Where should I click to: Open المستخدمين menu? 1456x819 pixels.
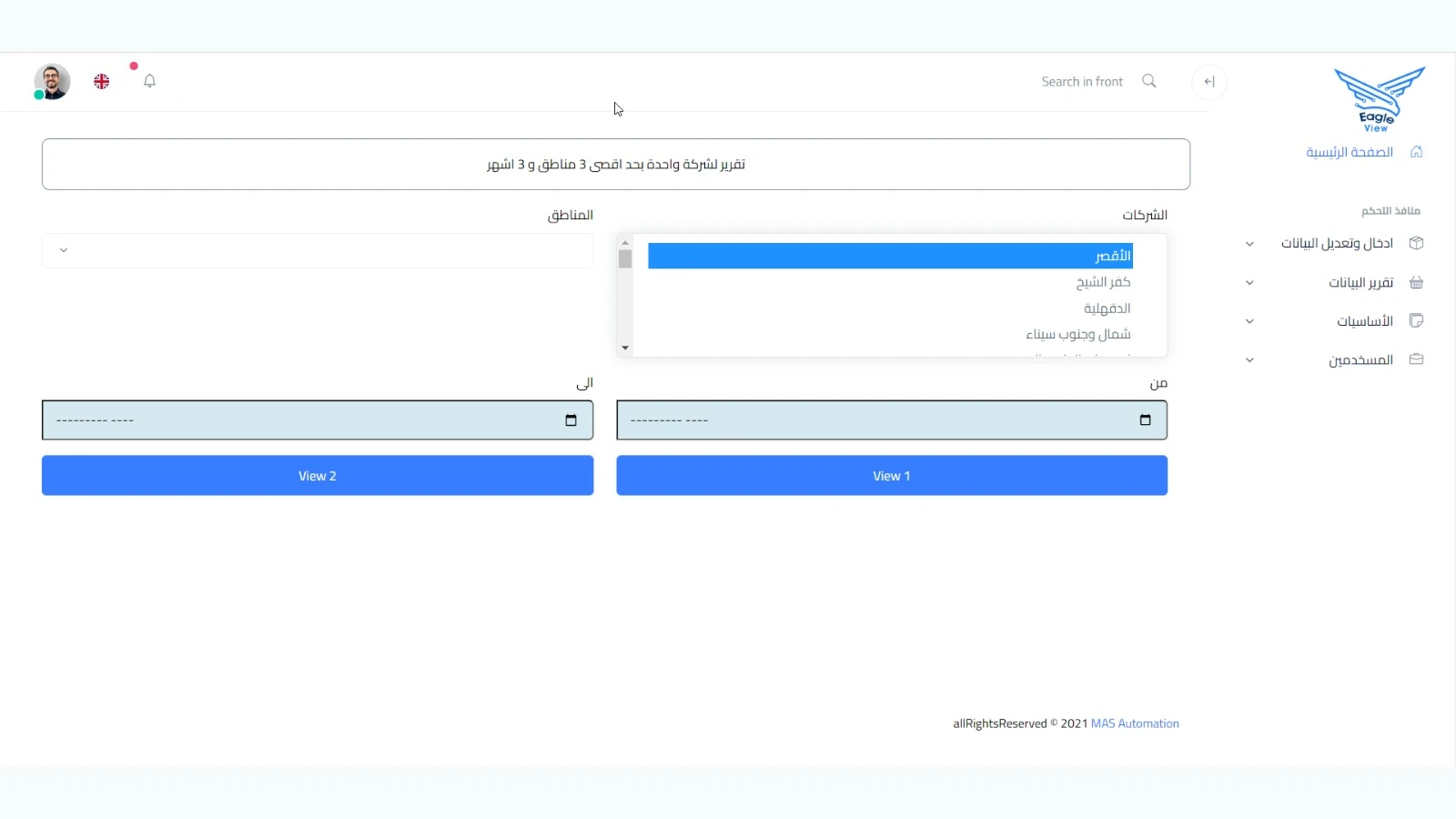pos(1360,360)
